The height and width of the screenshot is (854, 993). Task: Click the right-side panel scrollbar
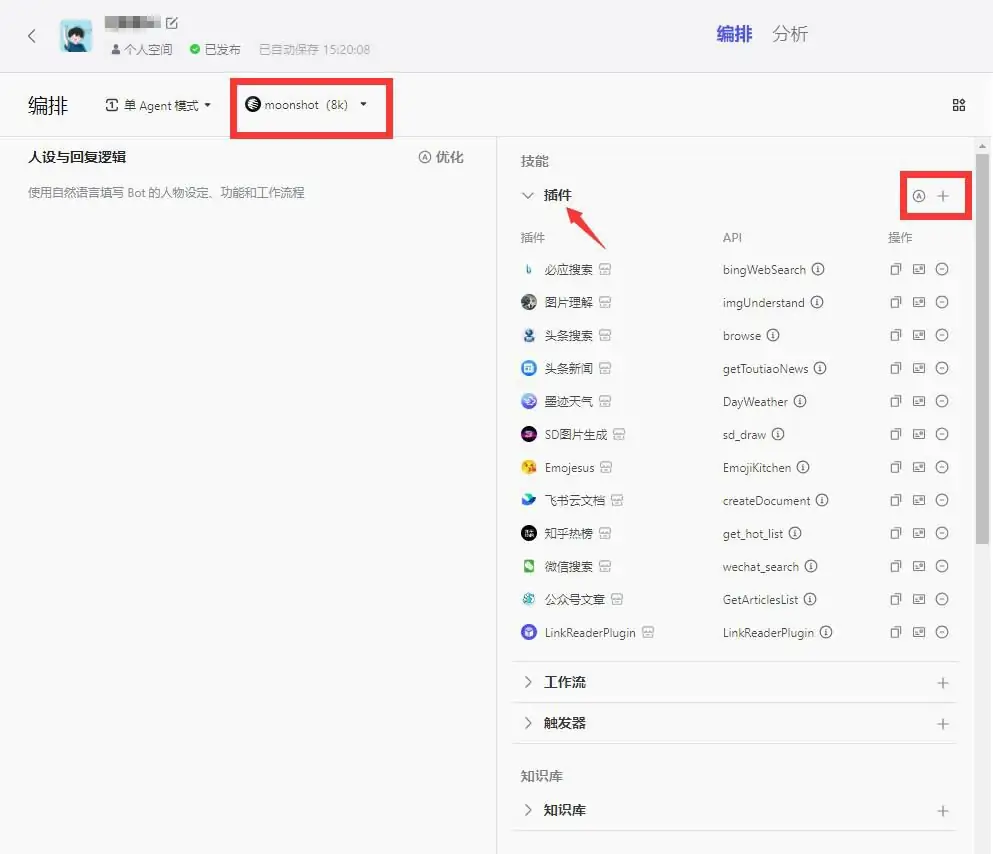coord(983,300)
